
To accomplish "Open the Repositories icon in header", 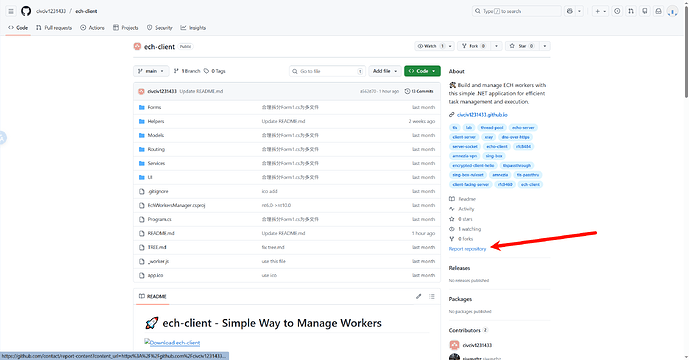I will tap(645, 11).
